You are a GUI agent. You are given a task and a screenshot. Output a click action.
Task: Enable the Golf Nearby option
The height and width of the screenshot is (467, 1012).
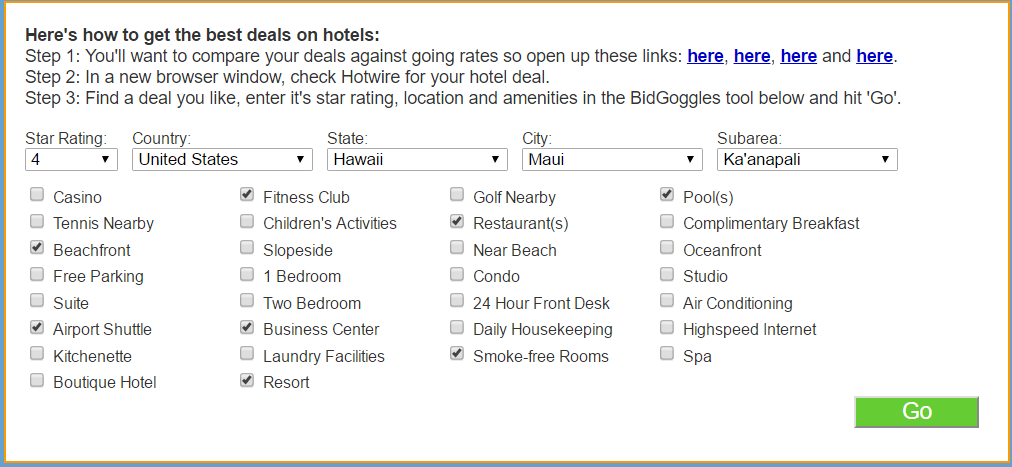click(x=457, y=196)
